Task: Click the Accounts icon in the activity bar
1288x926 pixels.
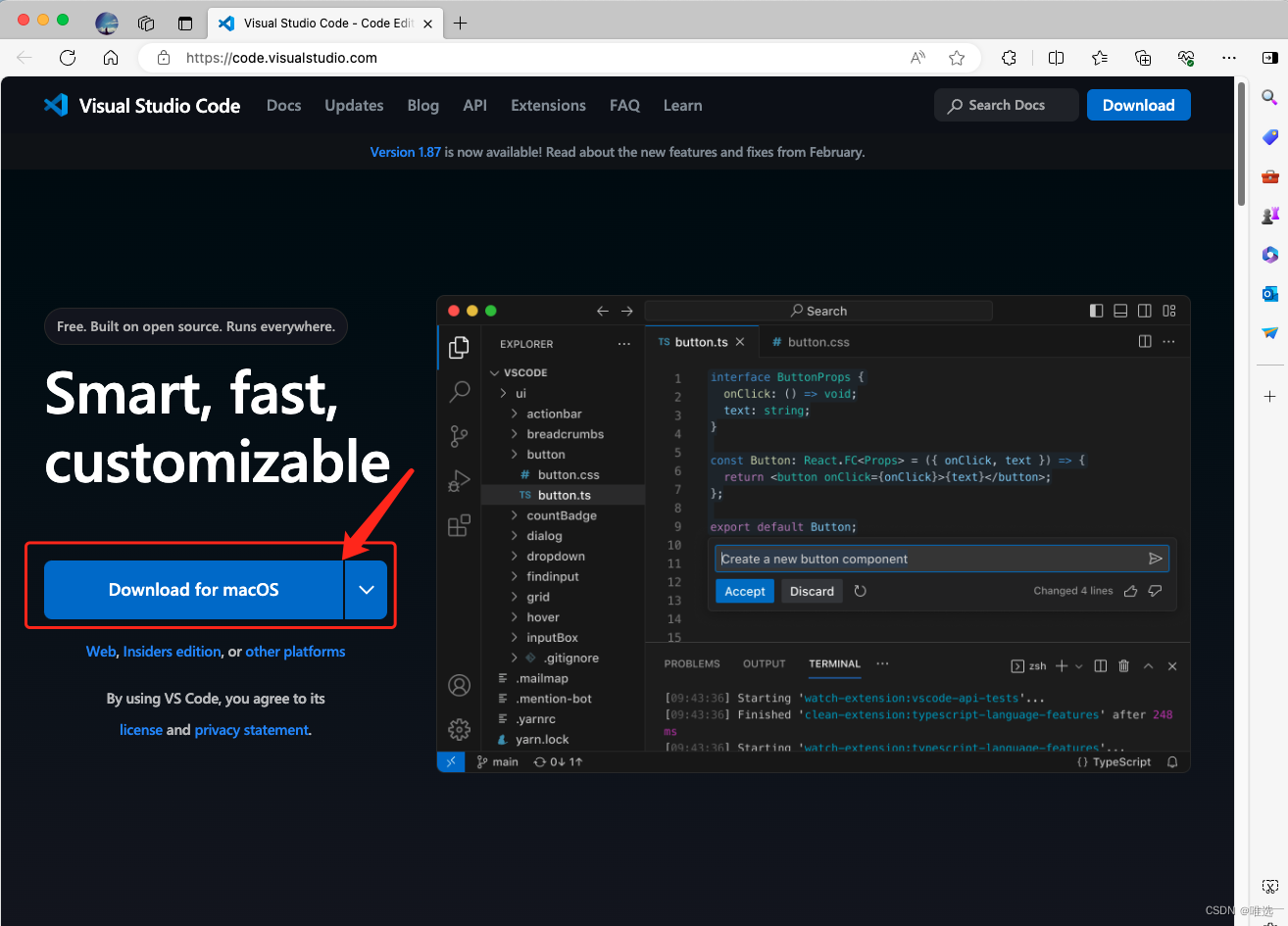Action: click(x=460, y=685)
